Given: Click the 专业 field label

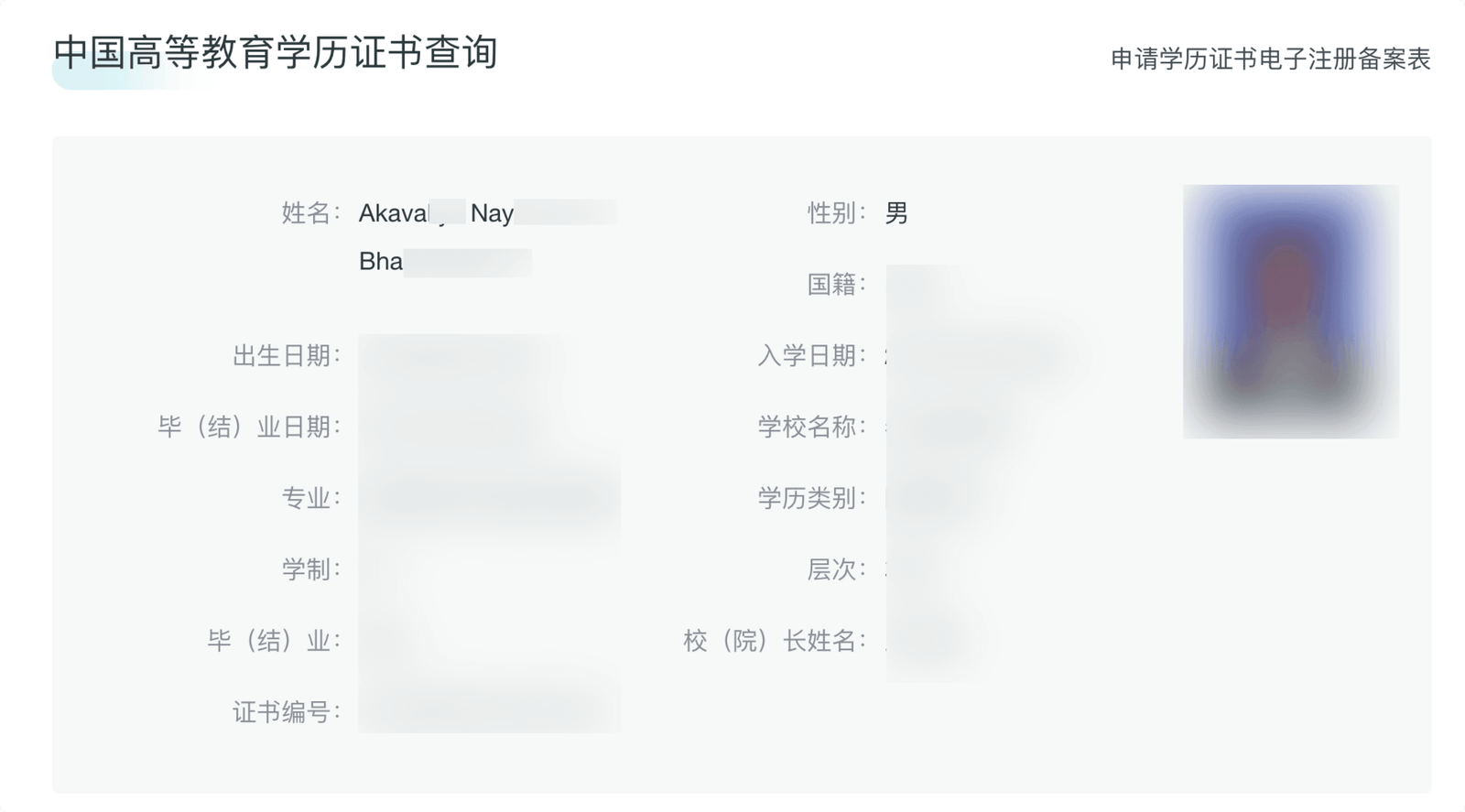Looking at the screenshot, I should click(x=311, y=499).
